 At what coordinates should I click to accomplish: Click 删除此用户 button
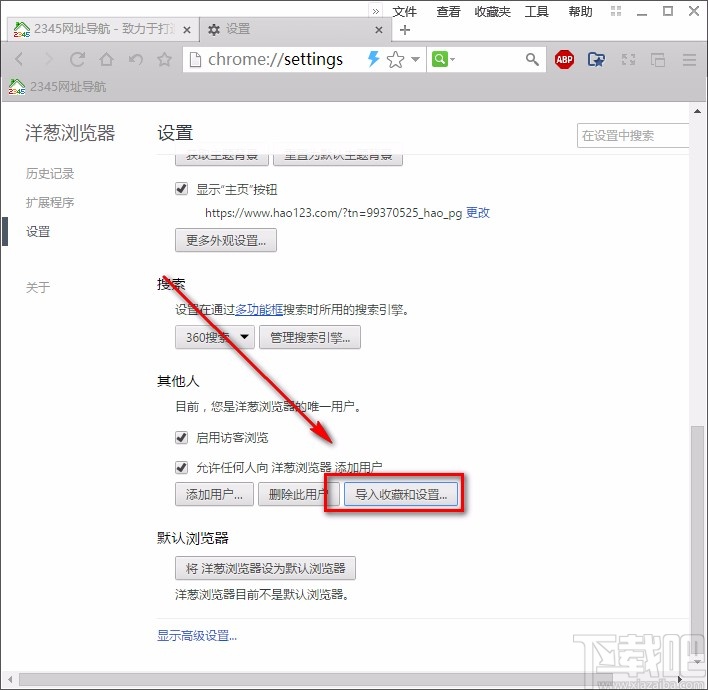[298, 494]
